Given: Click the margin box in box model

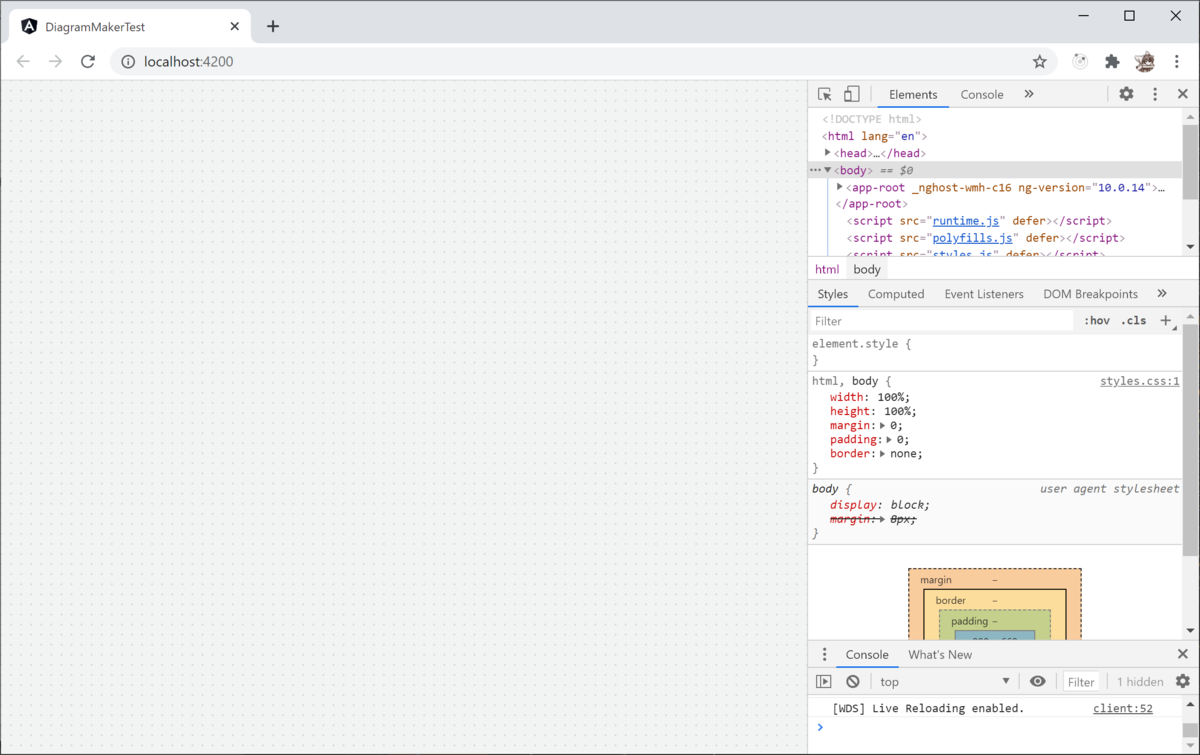Looking at the screenshot, I should click(x=995, y=579).
